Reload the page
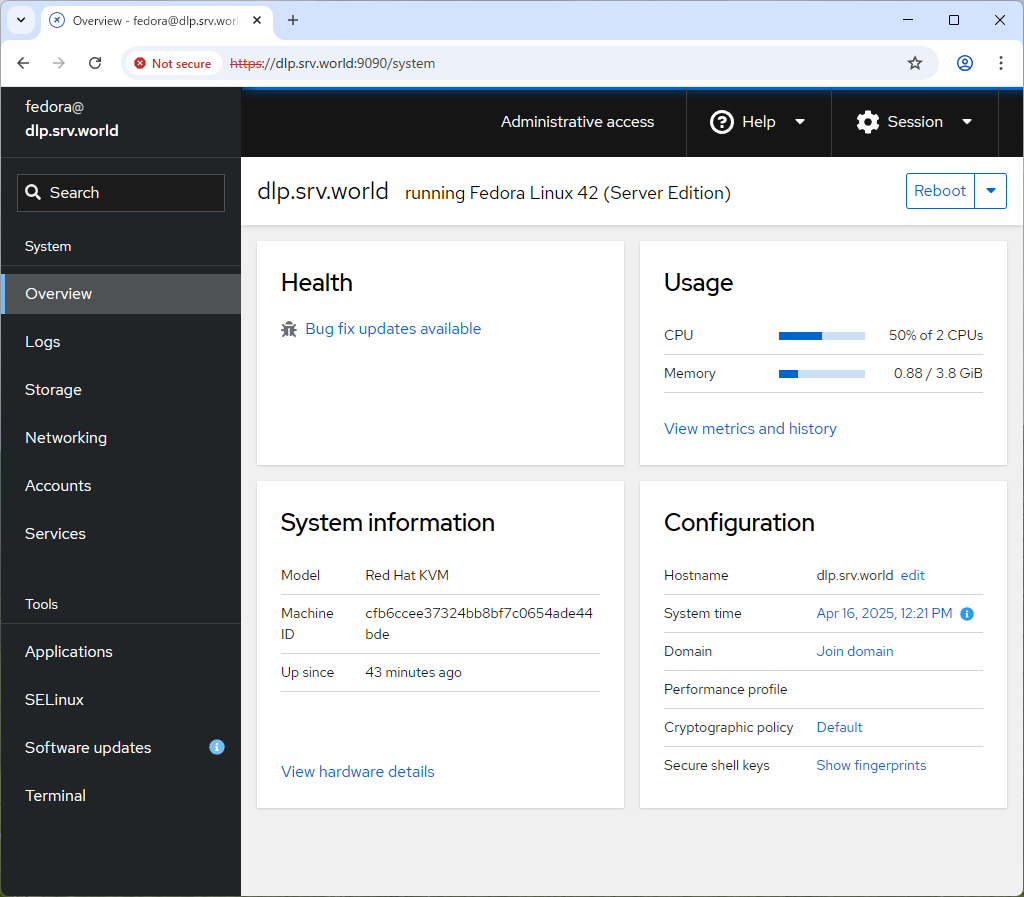This screenshot has width=1024, height=897. [95, 63]
